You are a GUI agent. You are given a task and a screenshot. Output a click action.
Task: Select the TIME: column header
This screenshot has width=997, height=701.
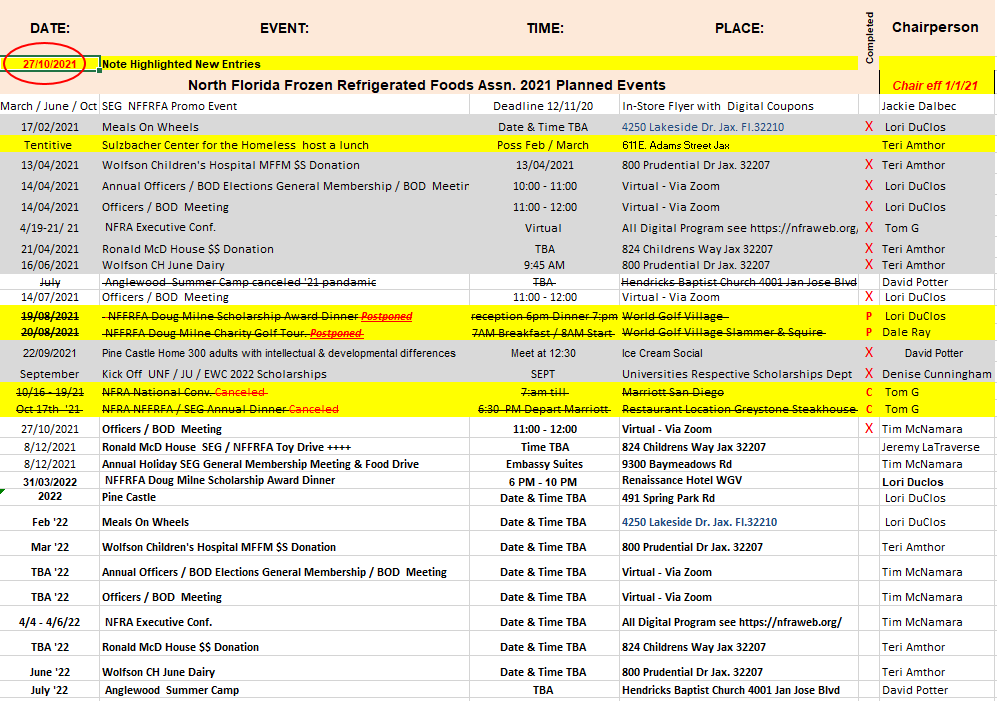tap(545, 28)
